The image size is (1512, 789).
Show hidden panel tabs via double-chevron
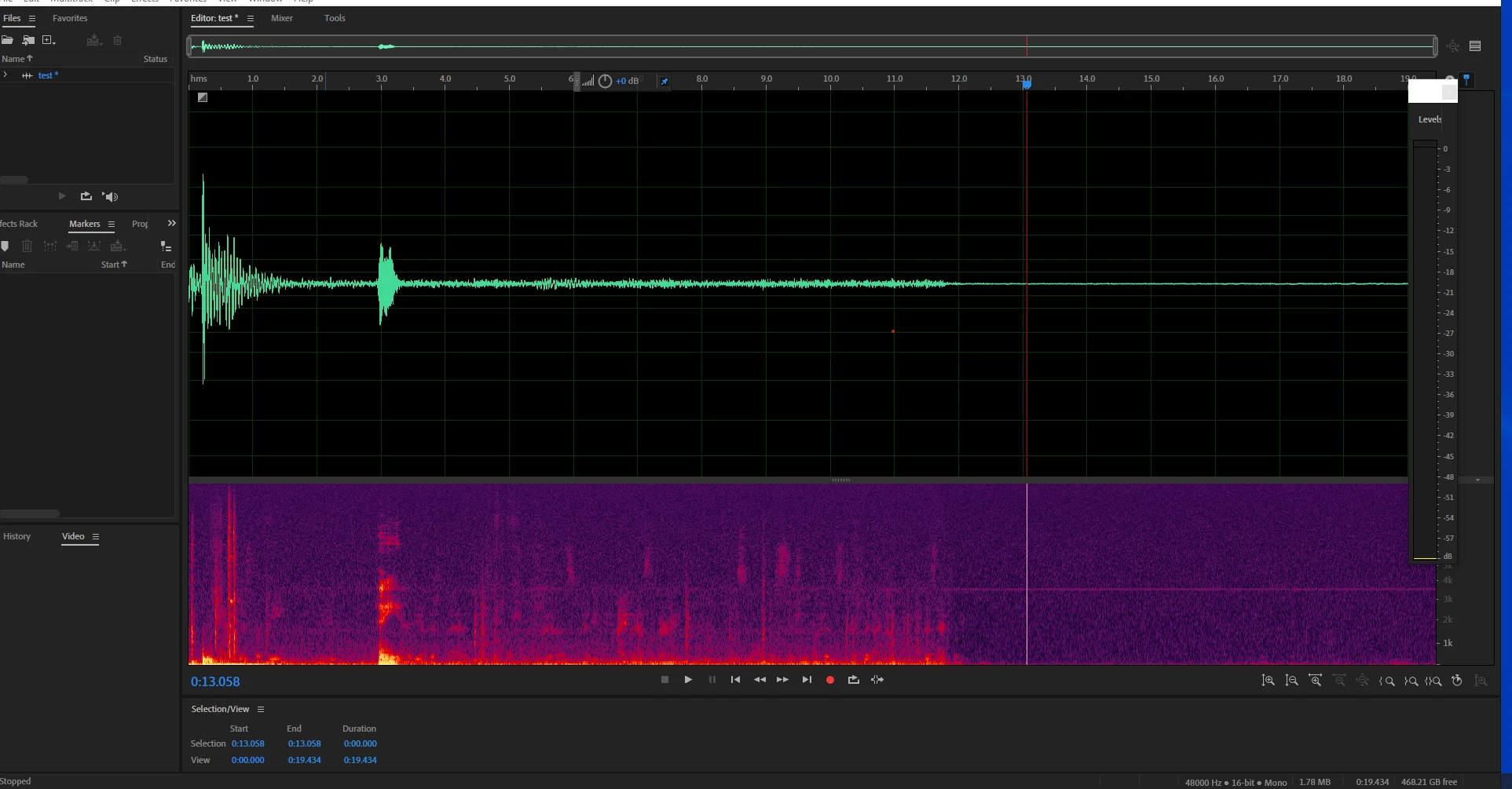click(172, 224)
